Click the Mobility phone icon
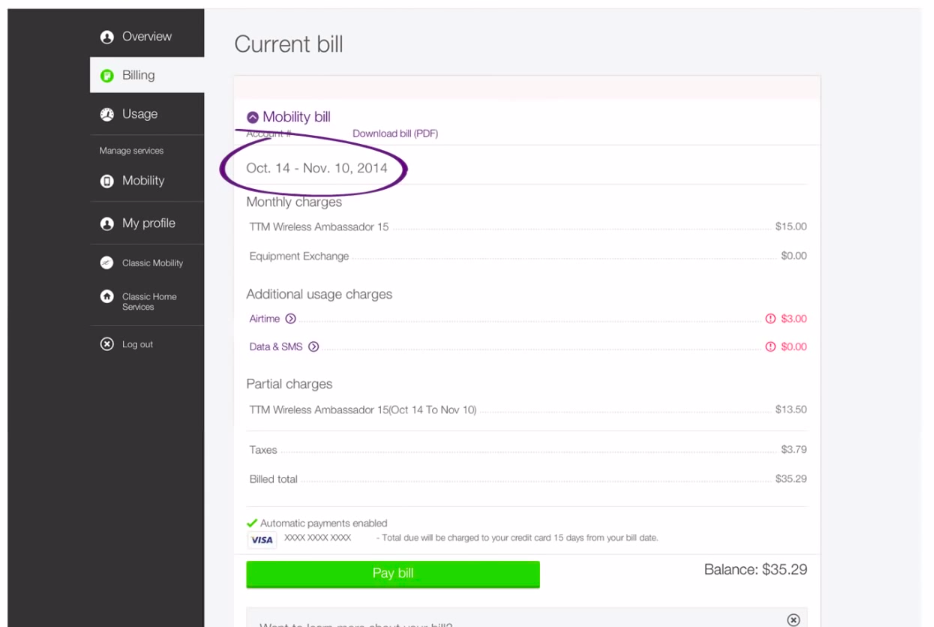This screenshot has width=934, height=627. [107, 182]
